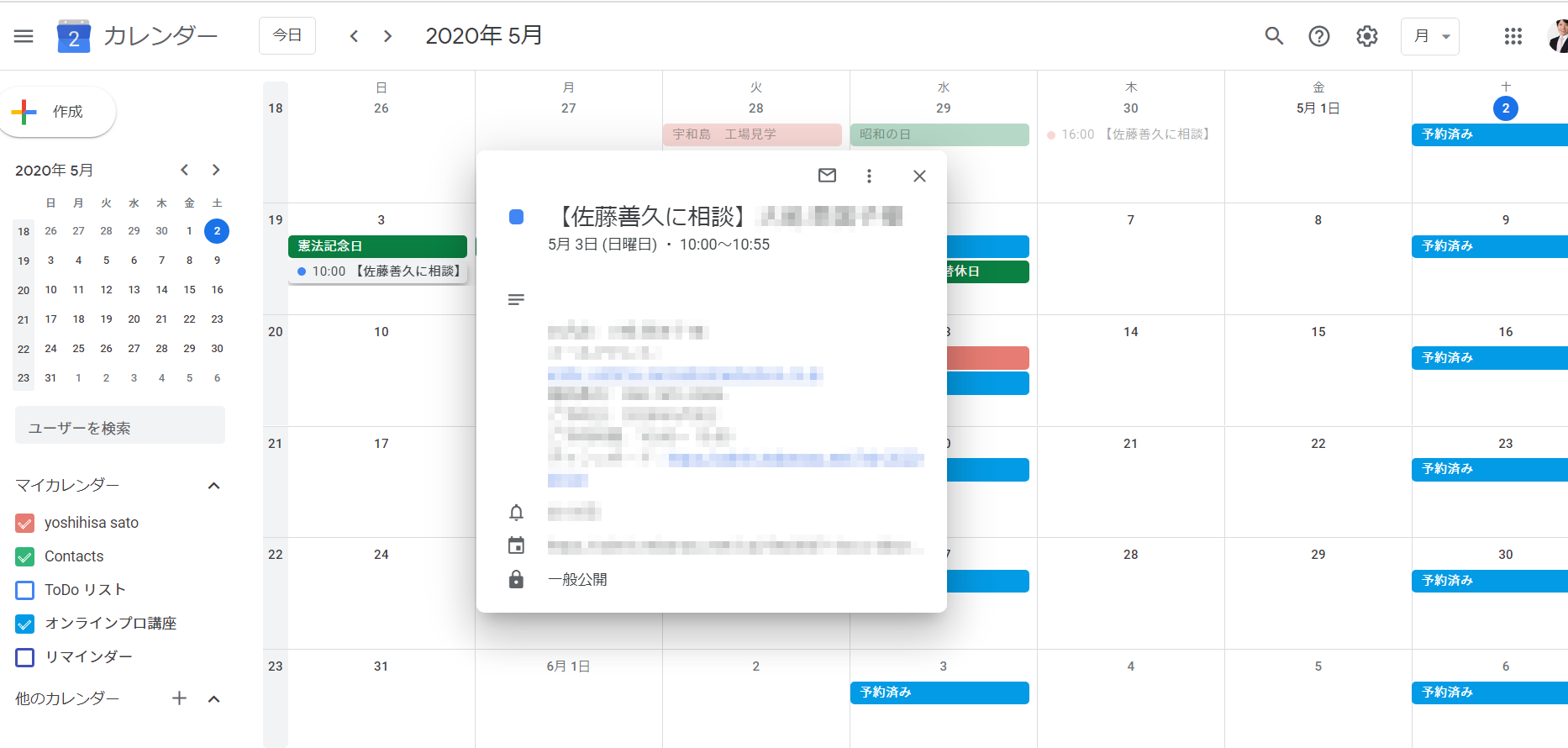Open 16:00【佐藤善久に相談】event on 30th
This screenshot has width=1568, height=748.
(1129, 134)
